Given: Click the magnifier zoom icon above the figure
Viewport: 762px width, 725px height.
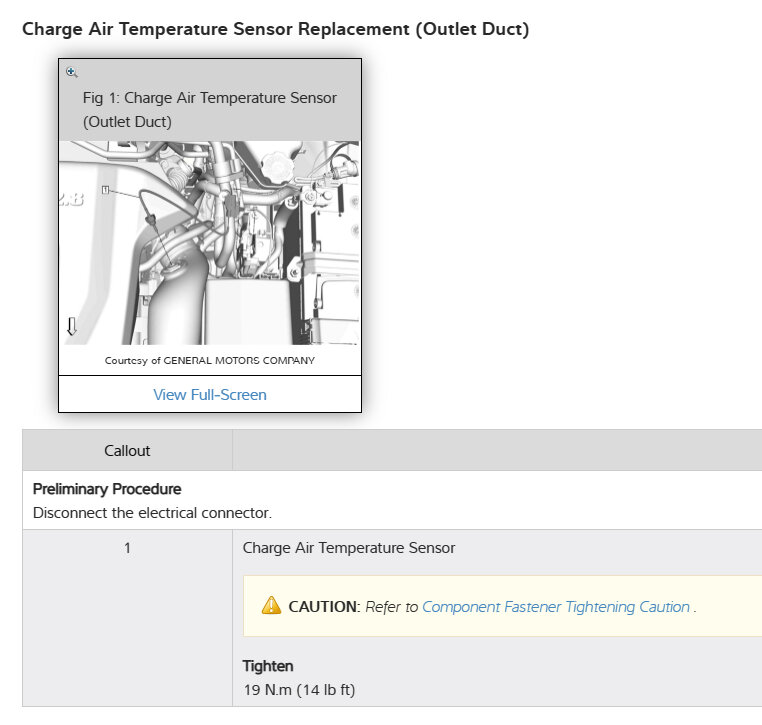Looking at the screenshot, I should tap(72, 72).
